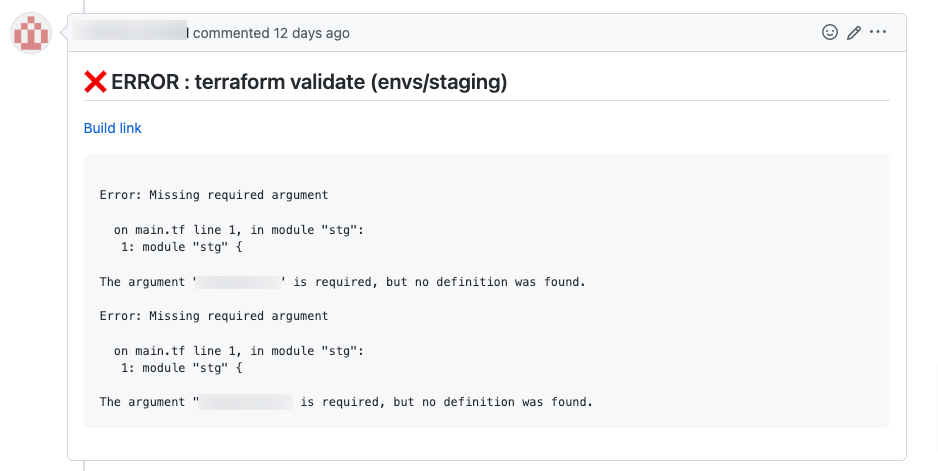Image resolution: width=938 pixels, height=471 pixels.
Task: Click the "terraform validate (envs/staging)" heading
Action: [350, 83]
